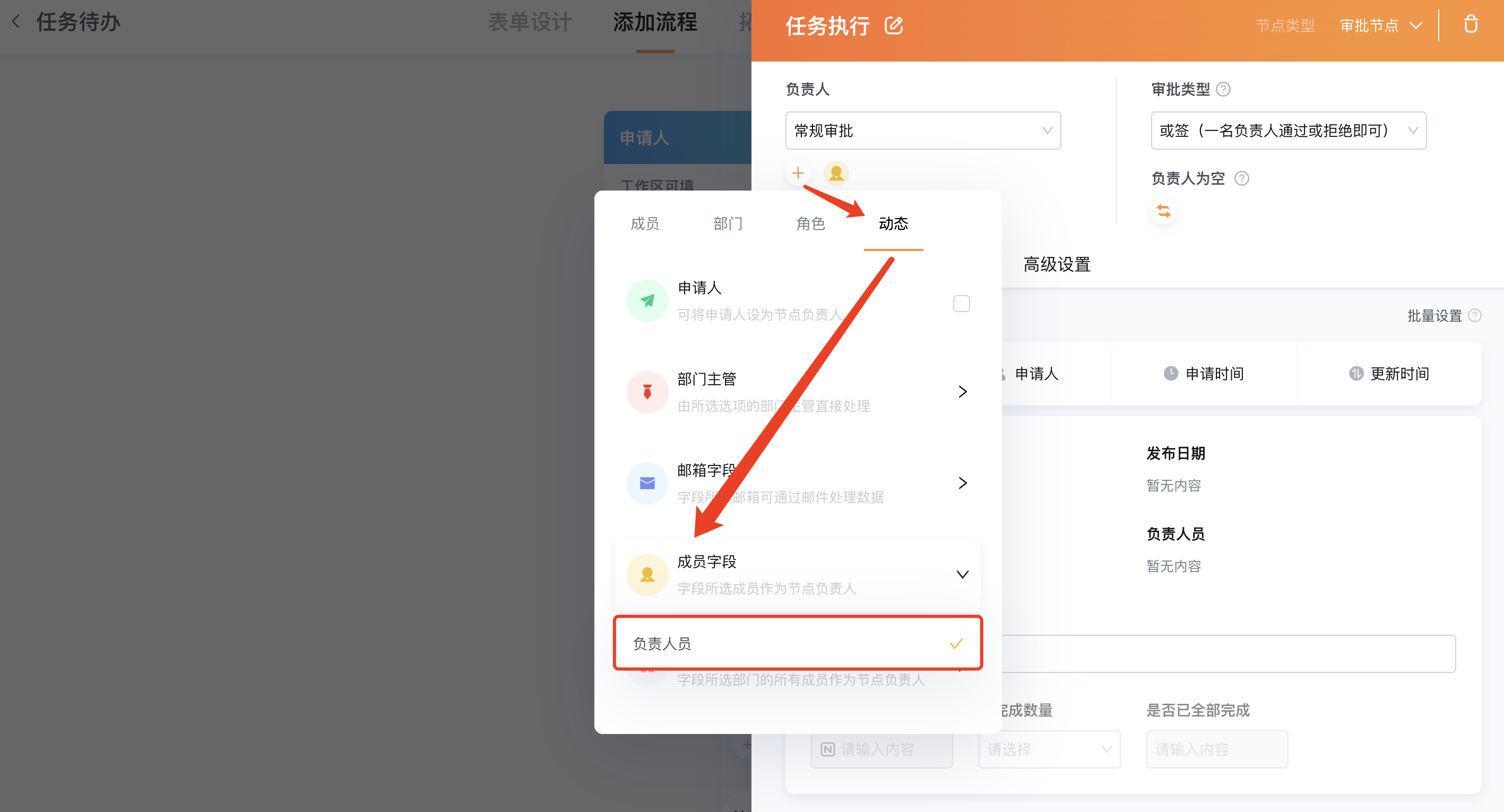Open the 审批节点 node type dropdown
This screenshot has width=1504, height=812.
pyautogui.click(x=1380, y=25)
